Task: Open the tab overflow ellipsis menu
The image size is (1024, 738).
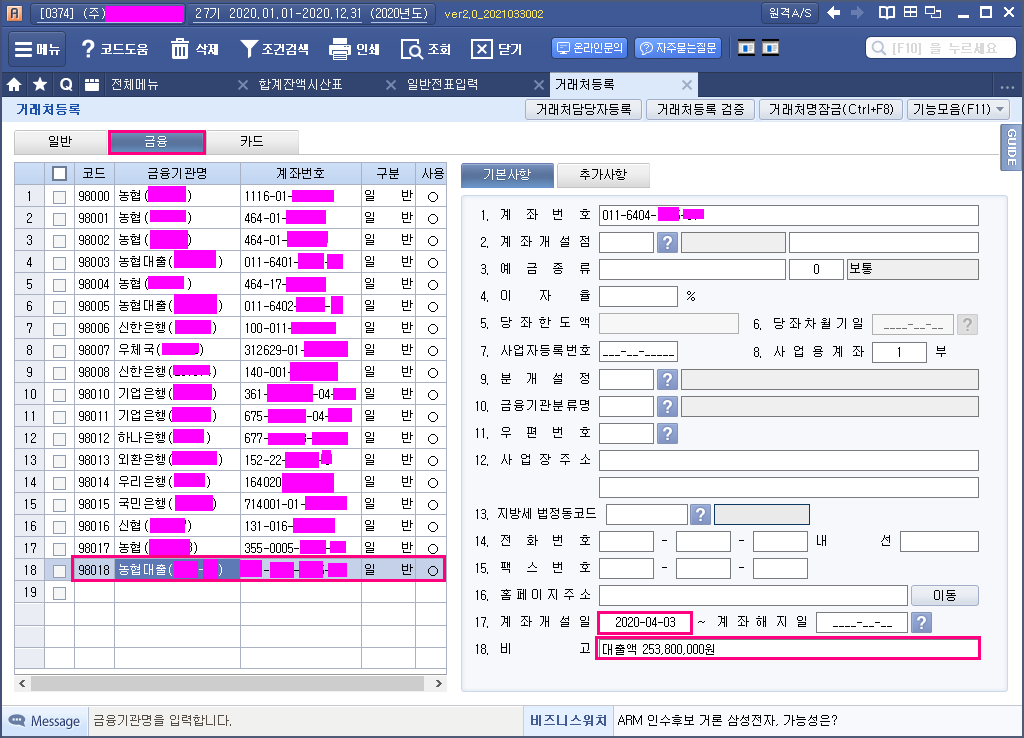Action: (x=1007, y=86)
